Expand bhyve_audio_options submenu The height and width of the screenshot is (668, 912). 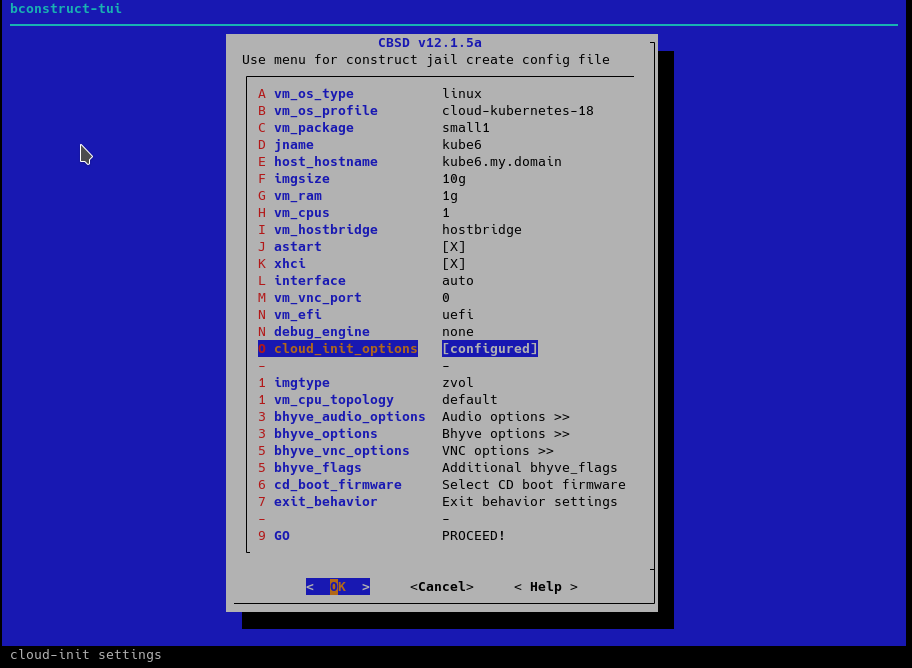click(414, 417)
